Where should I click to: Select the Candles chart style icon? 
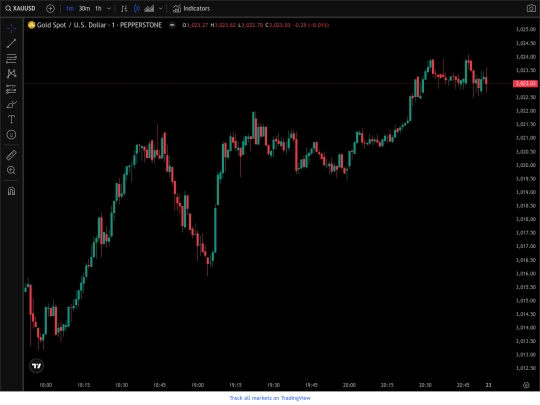tap(137, 8)
